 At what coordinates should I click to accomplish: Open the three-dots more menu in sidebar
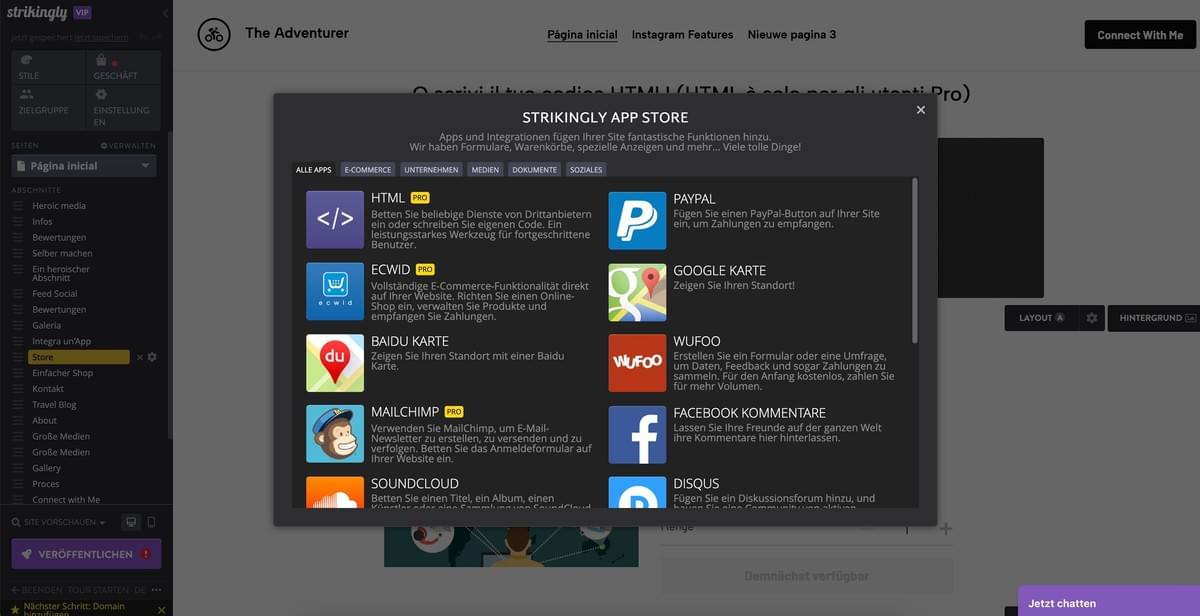pos(157,590)
